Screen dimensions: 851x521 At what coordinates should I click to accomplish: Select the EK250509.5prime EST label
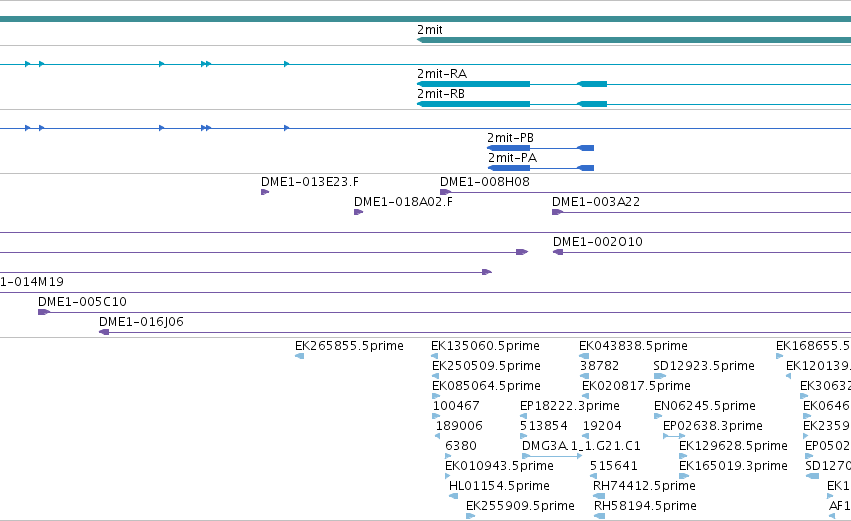[x=486, y=366]
